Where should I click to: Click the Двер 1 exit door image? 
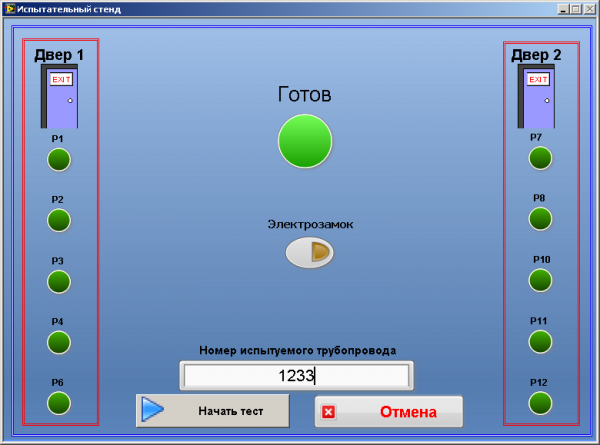click(59, 96)
